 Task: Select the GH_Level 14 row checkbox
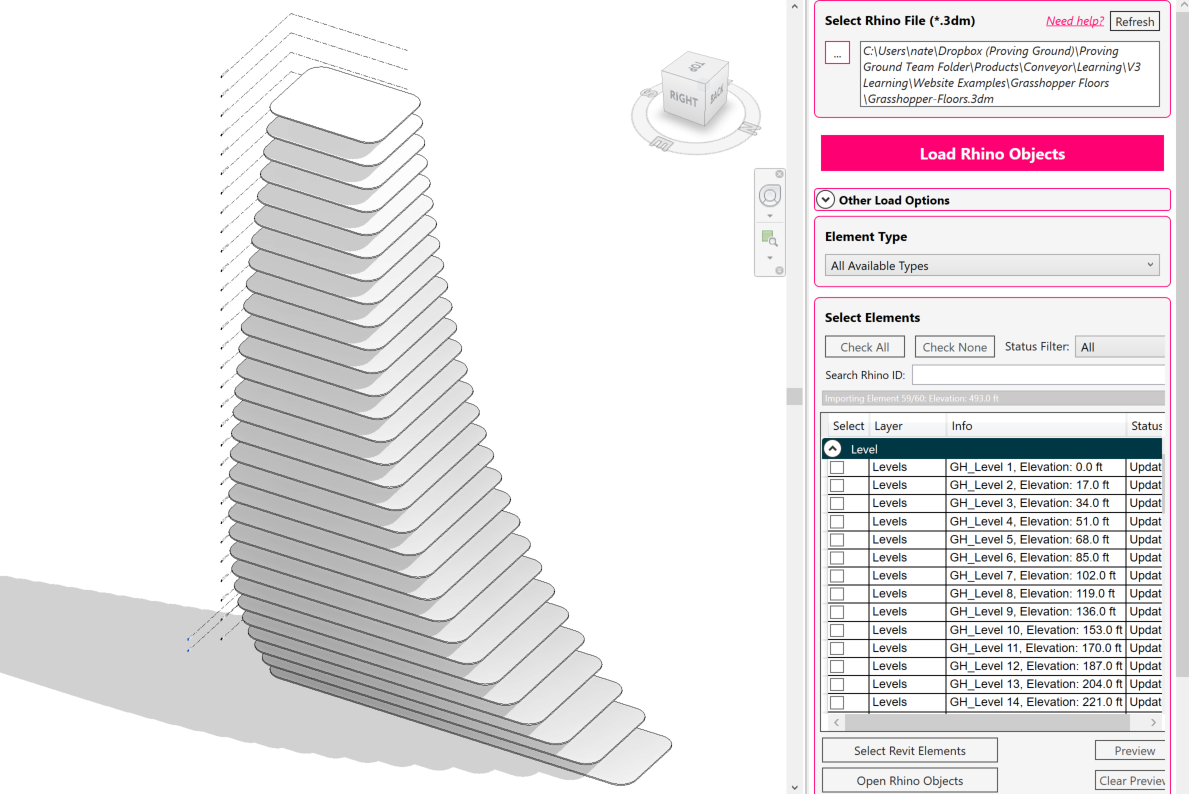coord(837,701)
